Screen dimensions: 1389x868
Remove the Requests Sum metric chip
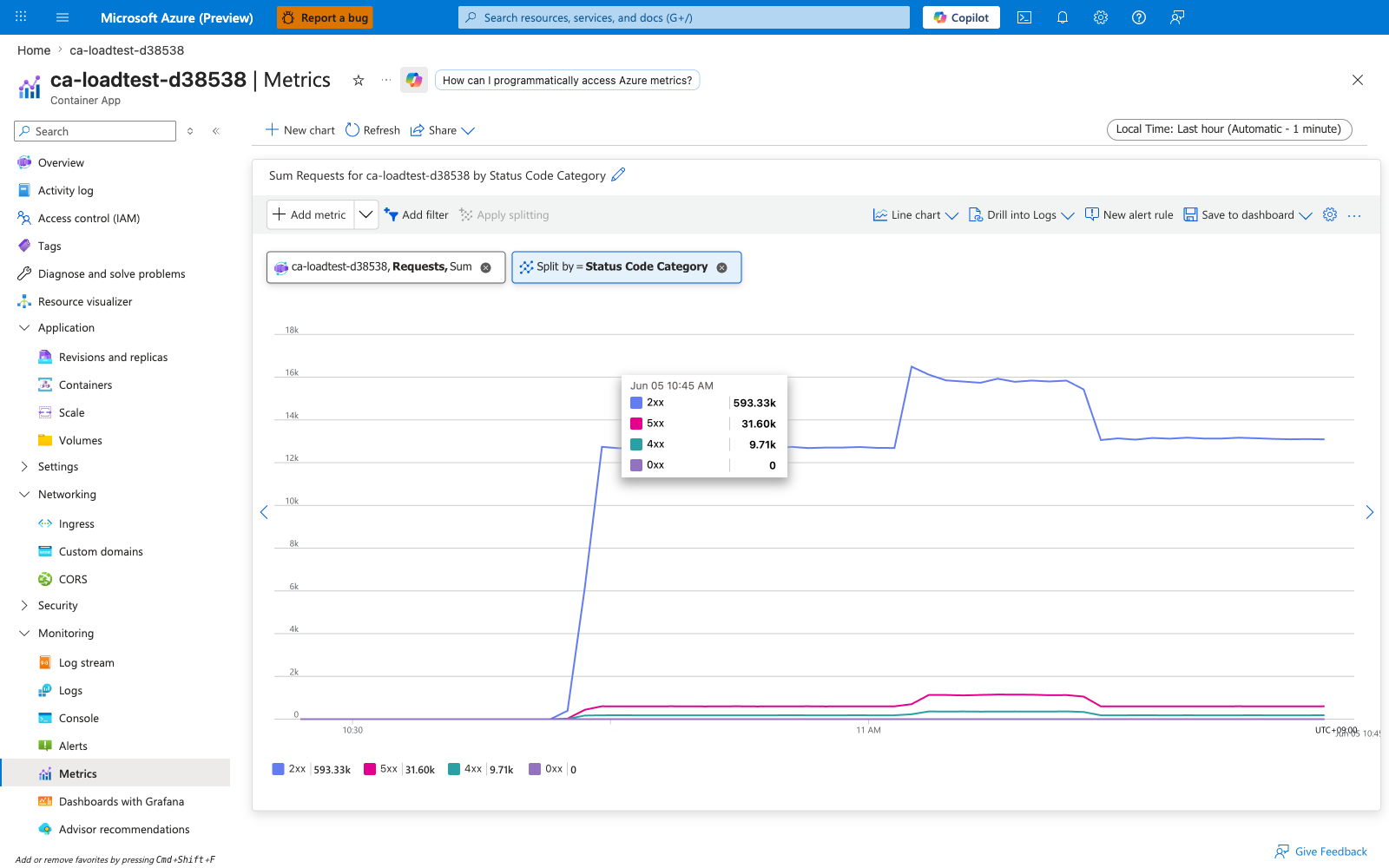[x=486, y=267]
